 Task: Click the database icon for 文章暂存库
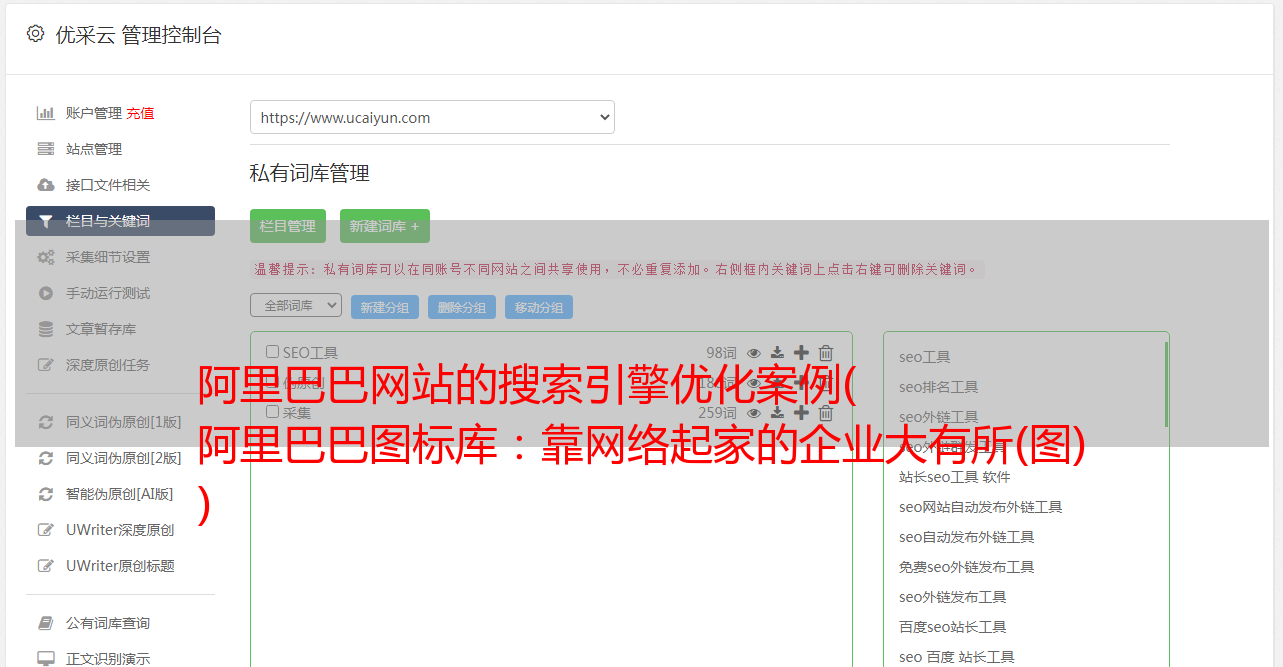click(46, 329)
